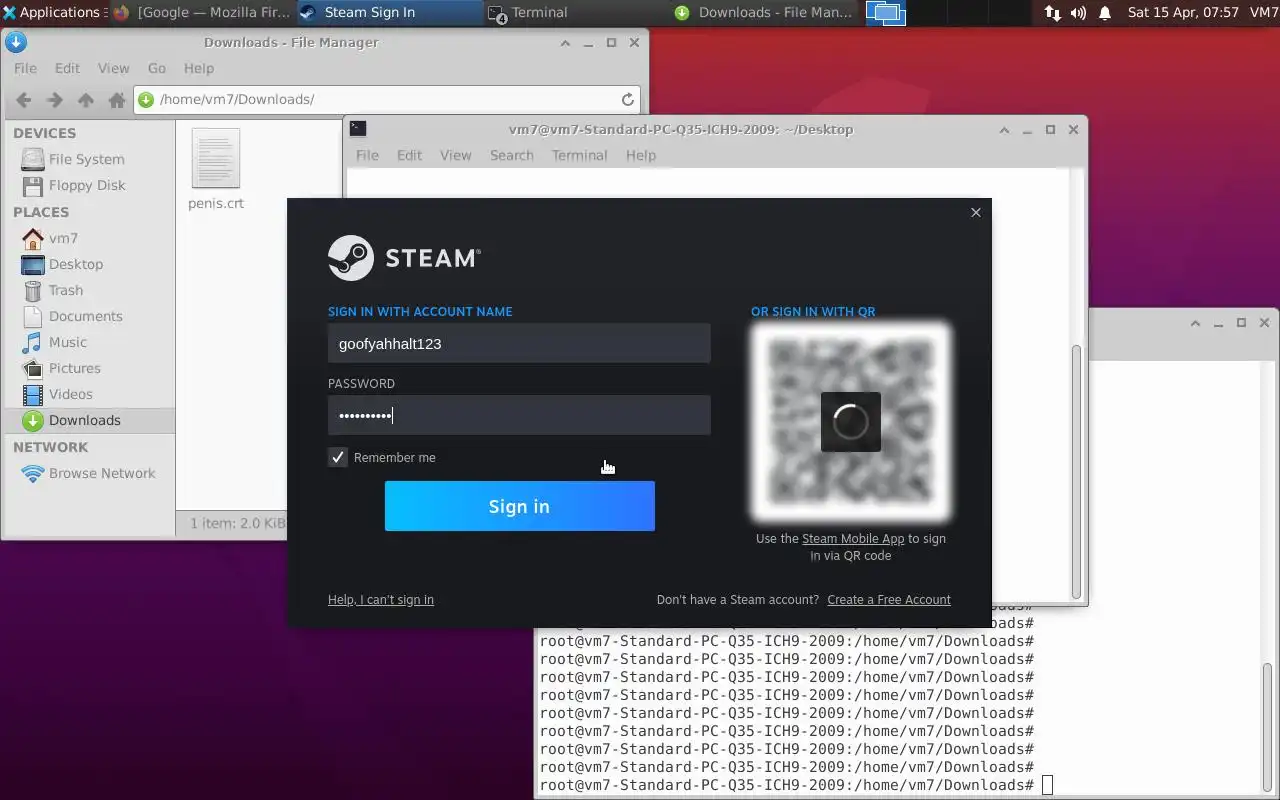Select Downloads in the sidebar
Screen dimensions: 1280x800
point(87,420)
